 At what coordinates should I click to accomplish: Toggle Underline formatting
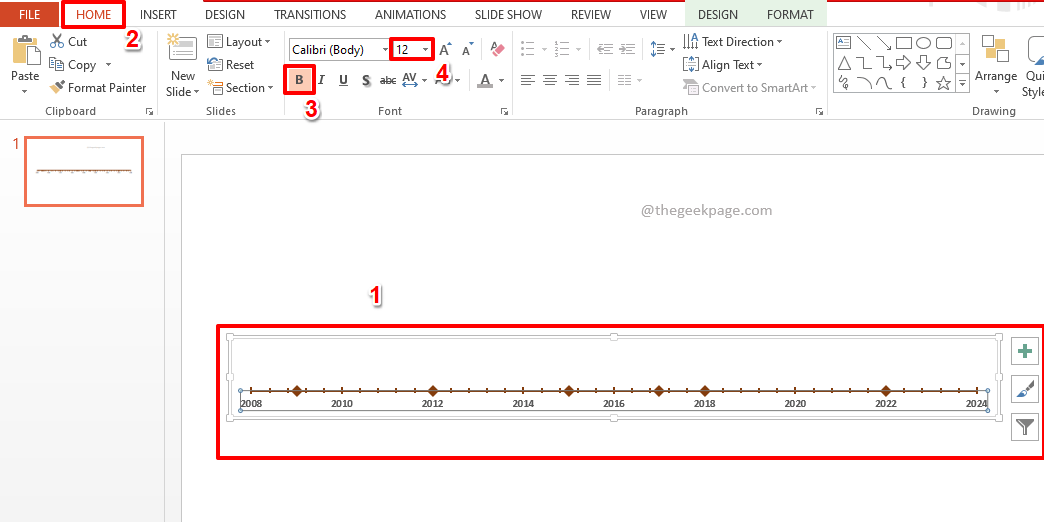pyautogui.click(x=343, y=80)
